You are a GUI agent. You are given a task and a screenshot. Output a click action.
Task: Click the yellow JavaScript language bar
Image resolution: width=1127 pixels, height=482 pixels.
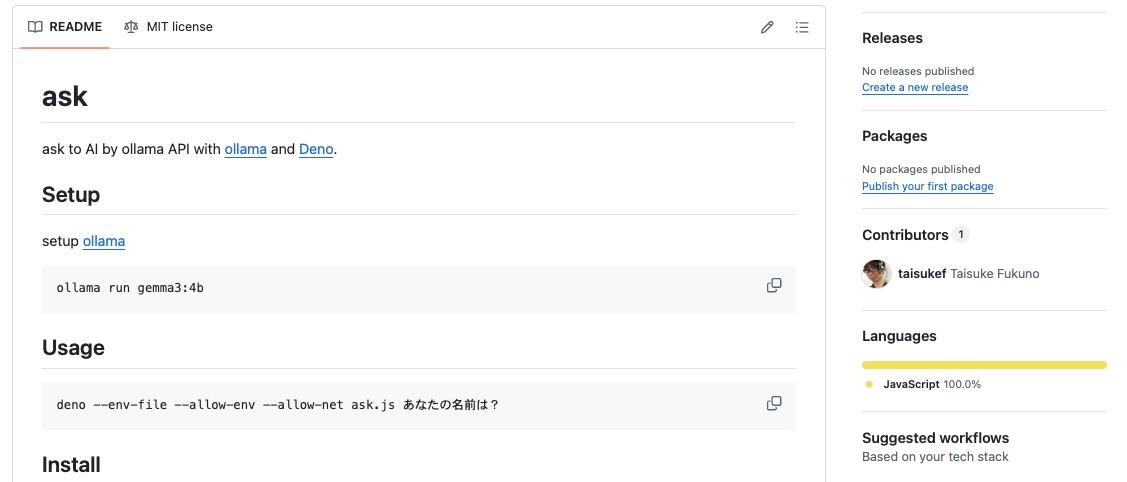tap(984, 365)
